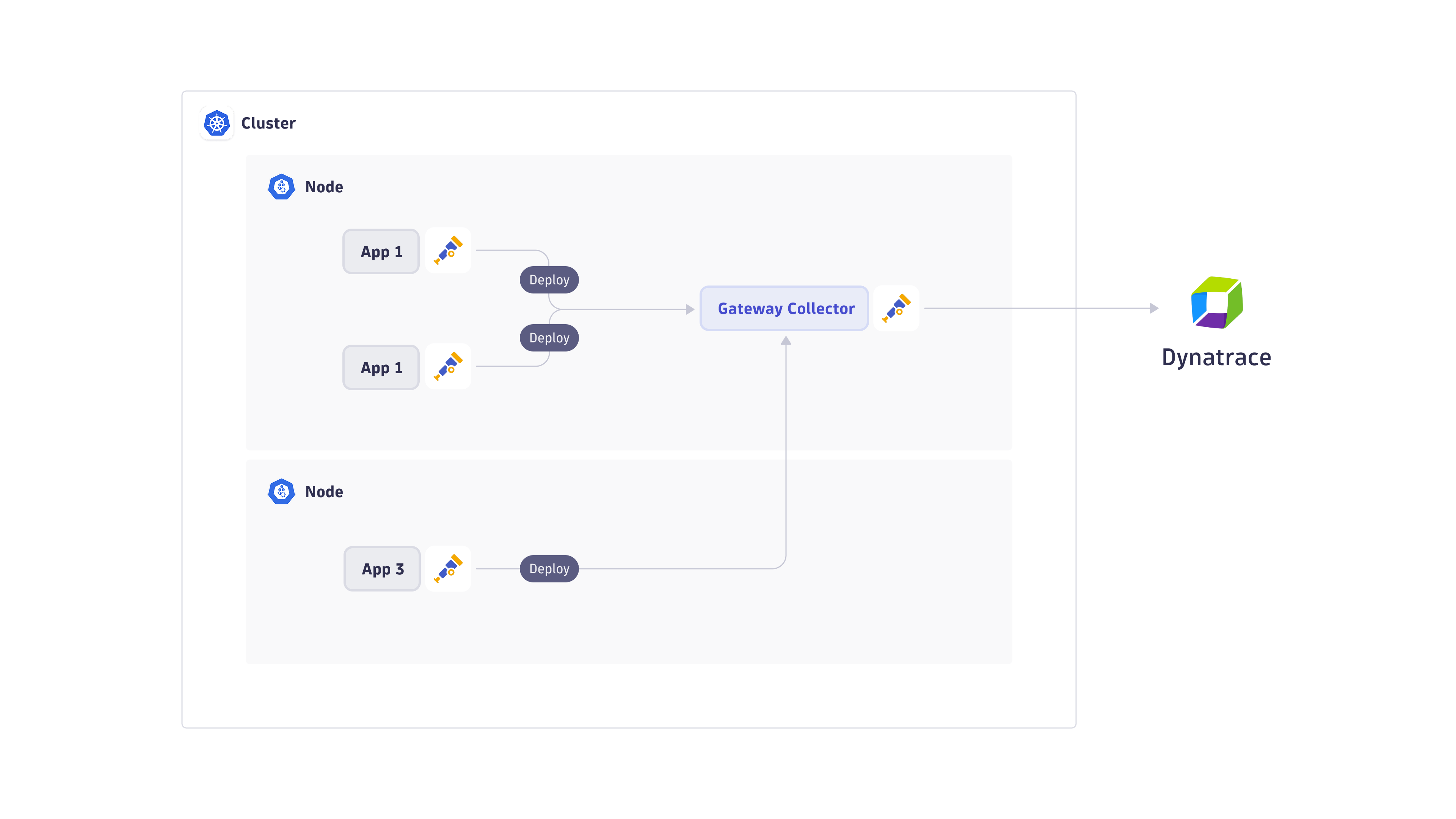Click the bottom Node's hexagon icon
The image size is (1456, 819).
[281, 492]
